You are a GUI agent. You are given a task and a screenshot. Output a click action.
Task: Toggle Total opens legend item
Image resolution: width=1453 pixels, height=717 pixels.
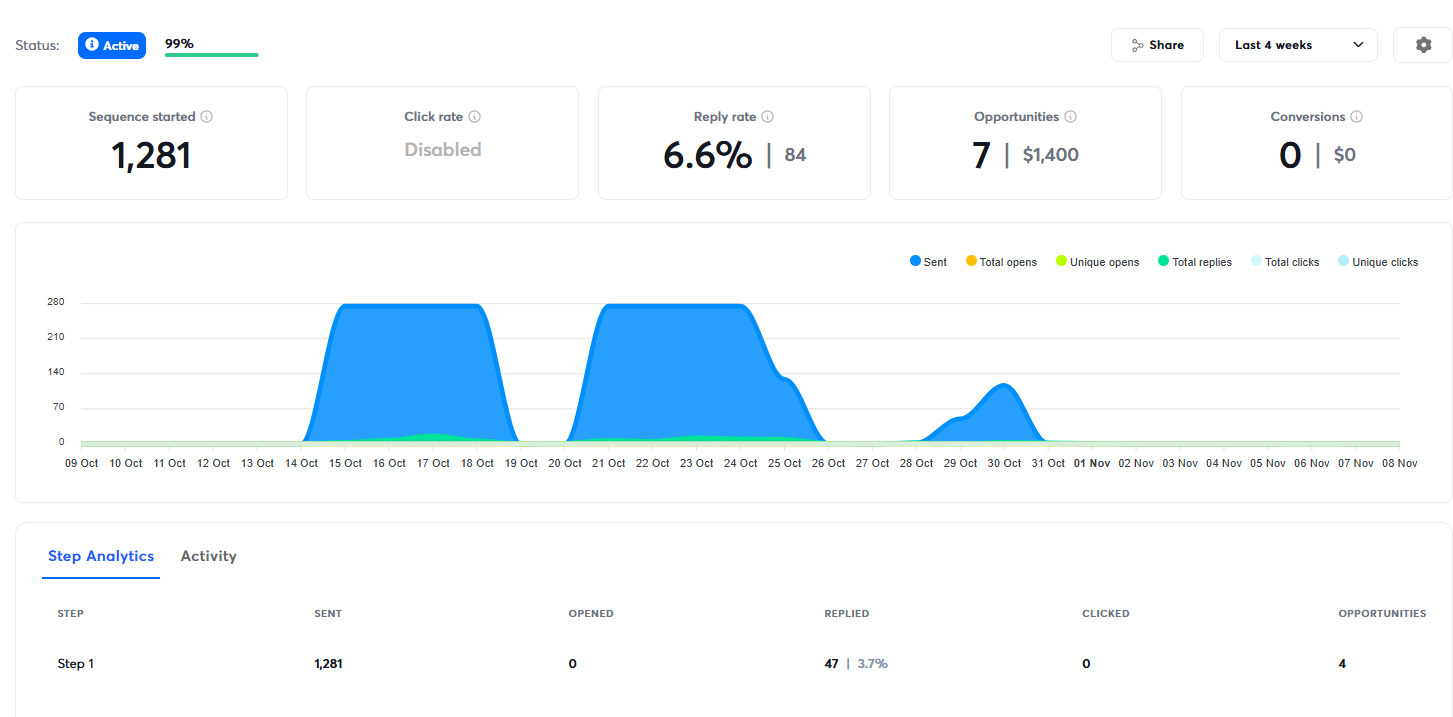[x=1001, y=262]
